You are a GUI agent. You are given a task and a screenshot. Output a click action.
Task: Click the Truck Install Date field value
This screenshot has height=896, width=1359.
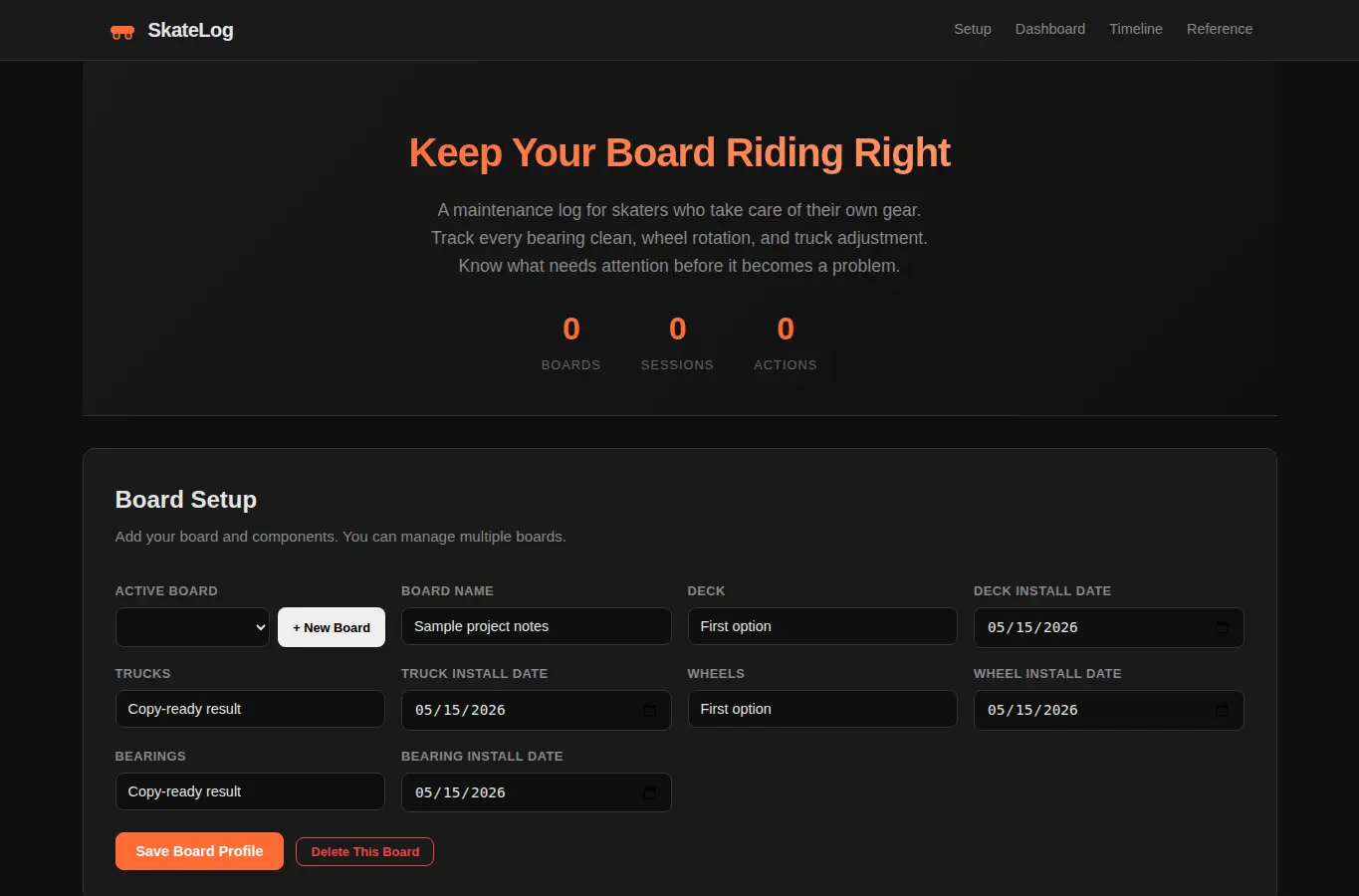[x=460, y=710]
